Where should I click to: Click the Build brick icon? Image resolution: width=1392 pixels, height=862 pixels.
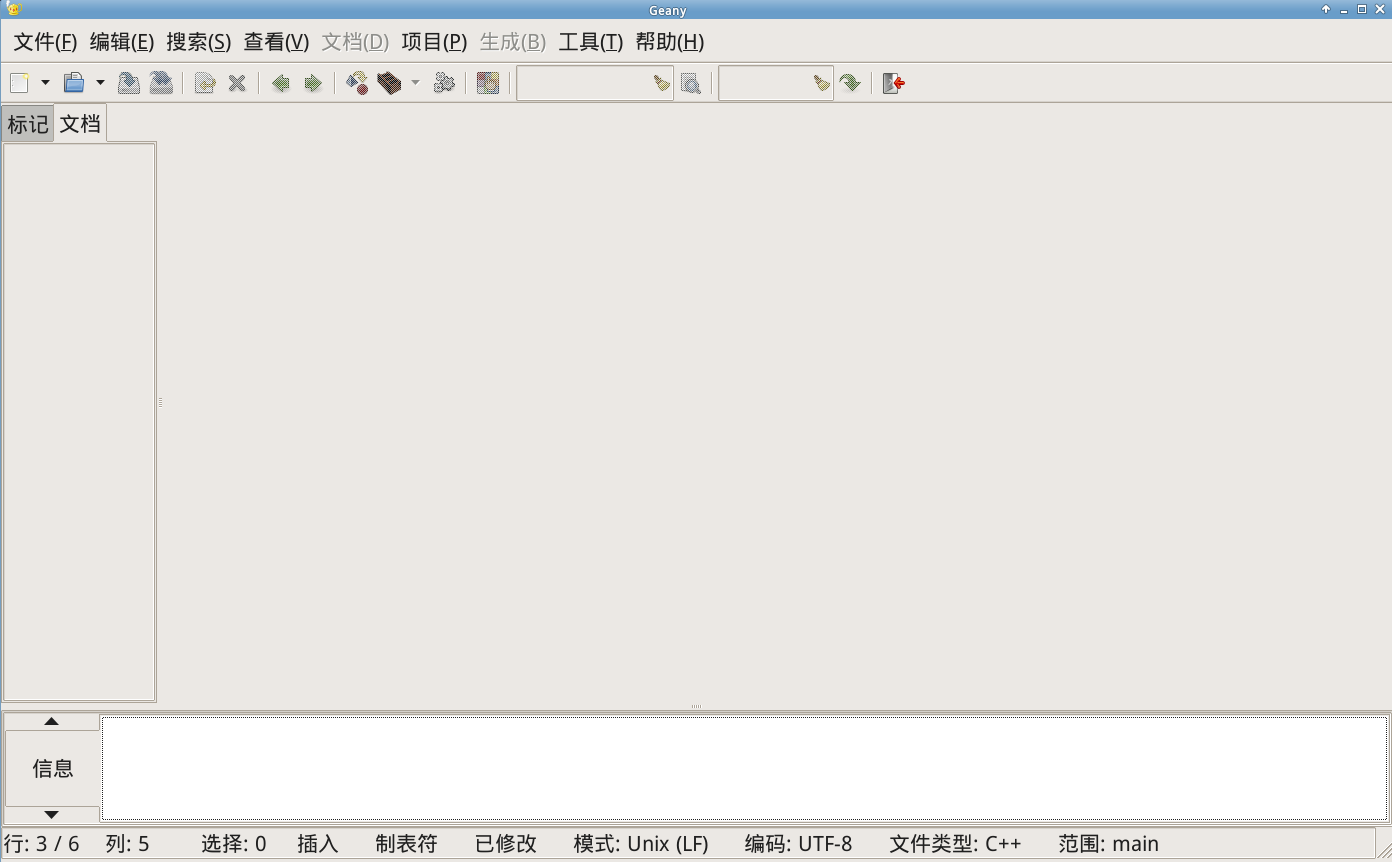click(389, 83)
